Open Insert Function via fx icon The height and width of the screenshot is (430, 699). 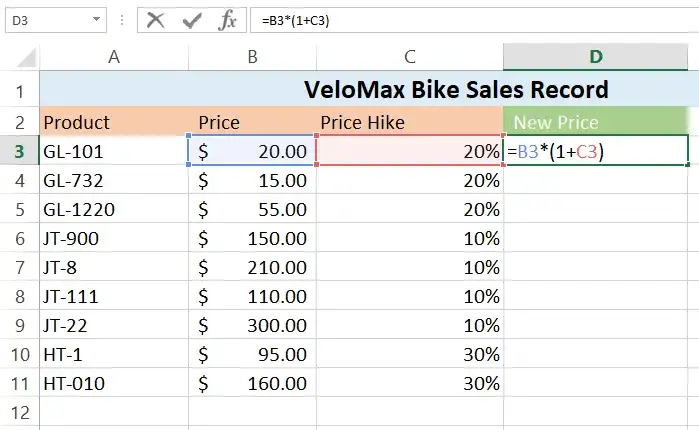click(x=228, y=20)
